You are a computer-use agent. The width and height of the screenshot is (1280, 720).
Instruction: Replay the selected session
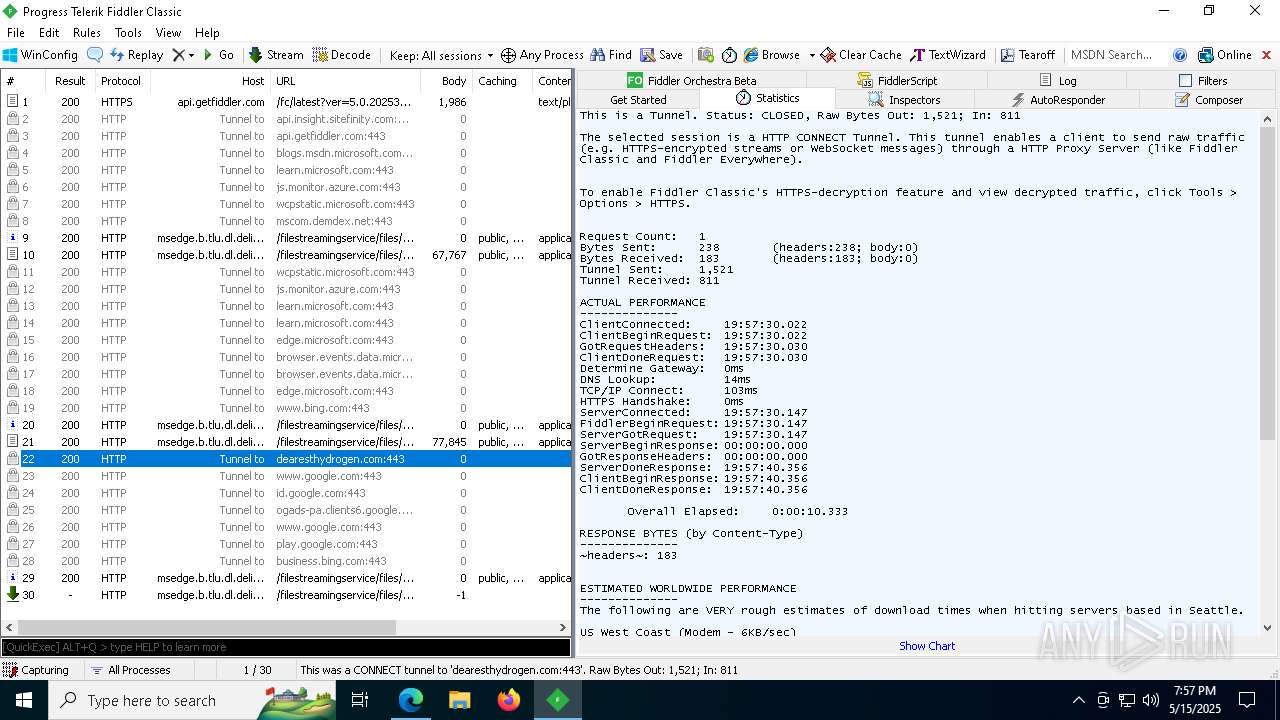136,55
